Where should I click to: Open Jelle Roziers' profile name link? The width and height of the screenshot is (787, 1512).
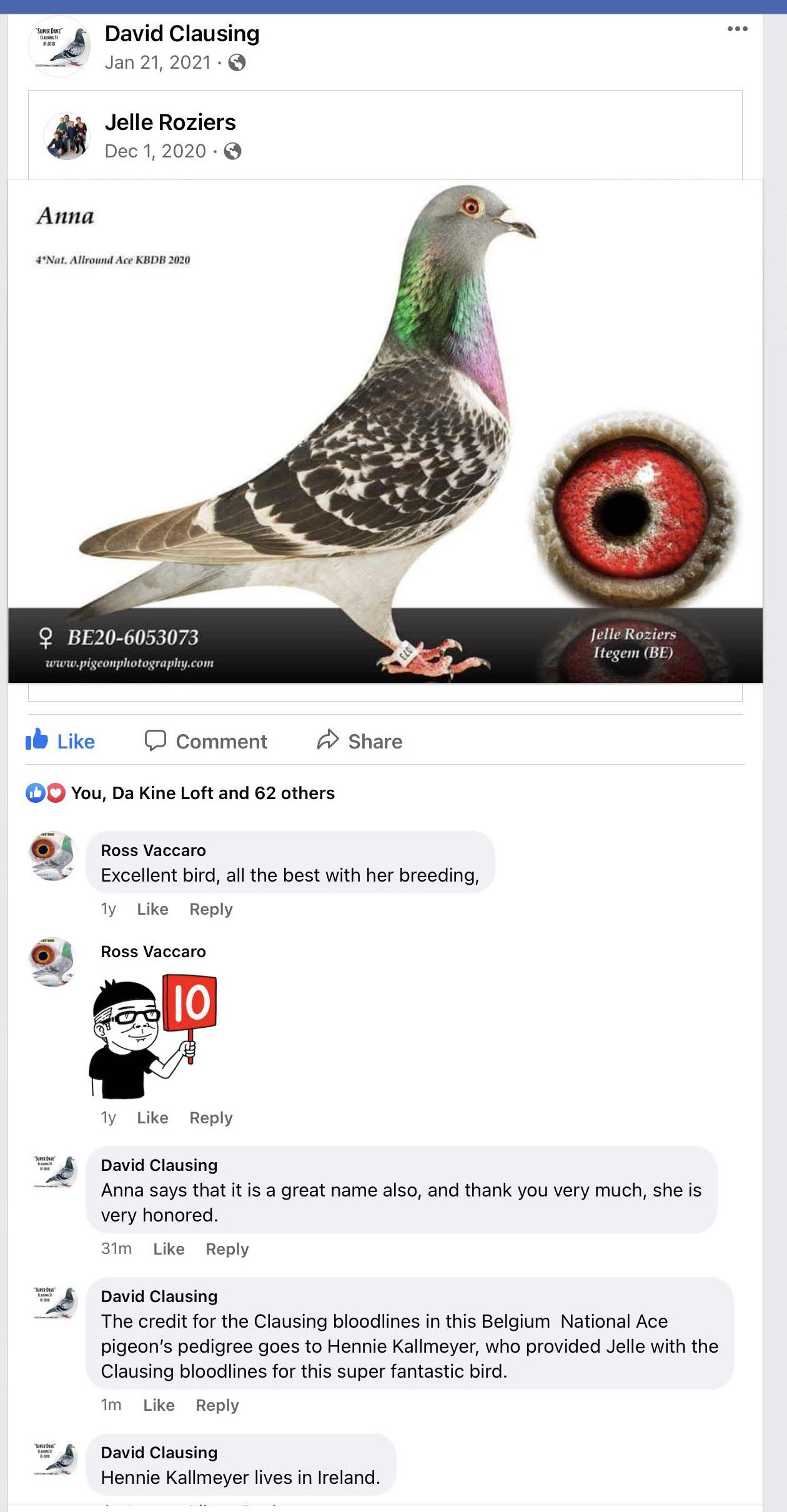(170, 122)
